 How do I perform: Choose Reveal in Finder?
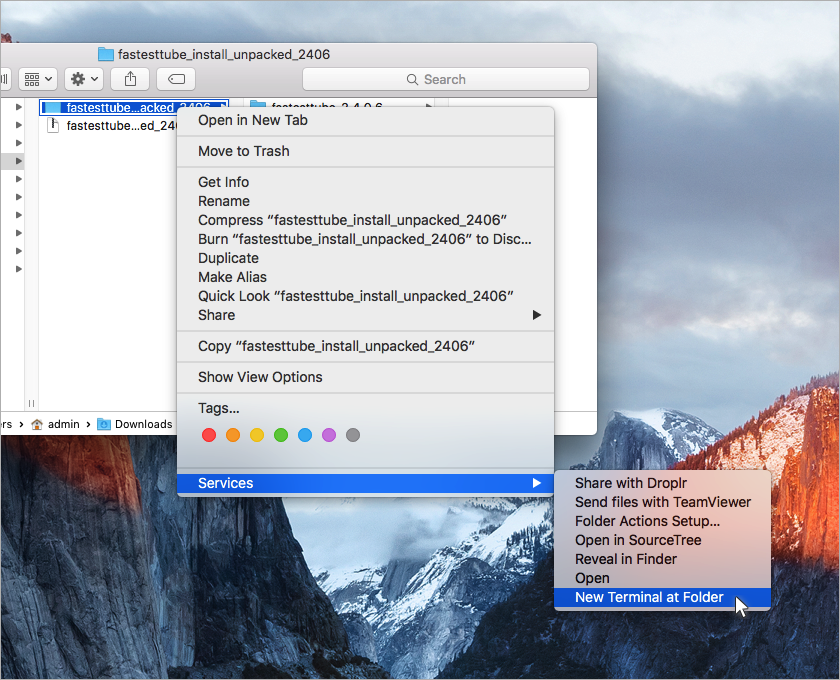pos(663,559)
